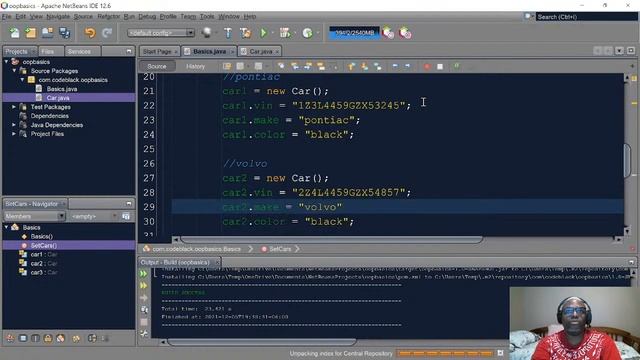The width and height of the screenshot is (640, 360).
Task: Click the Build Project hammer icon
Action: 228,33
